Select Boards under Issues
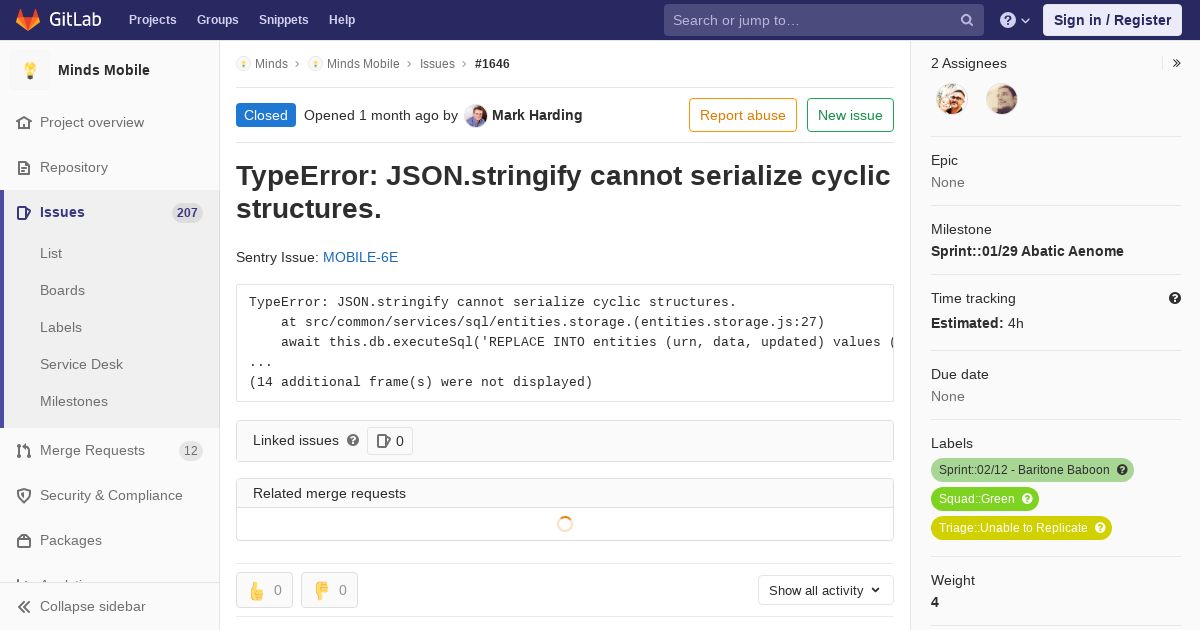This screenshot has height=630, width=1200. 62,290
